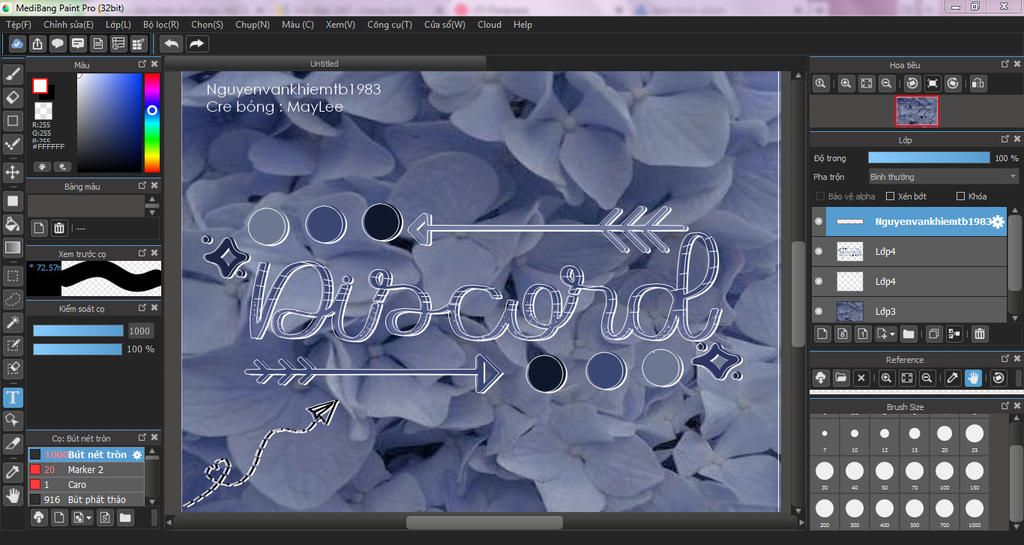This screenshot has height=545, width=1024.
Task: Click the Redo arrow button
Action: [197, 44]
